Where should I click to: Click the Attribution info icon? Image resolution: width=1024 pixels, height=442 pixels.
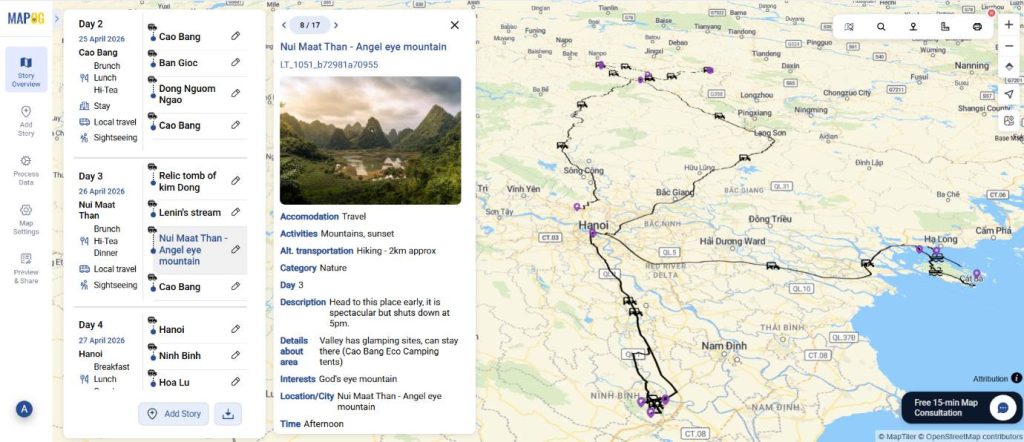[x=1016, y=378]
